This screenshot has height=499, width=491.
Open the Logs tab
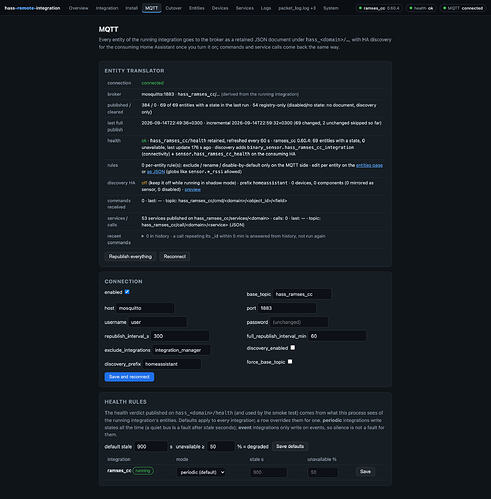click(x=266, y=8)
